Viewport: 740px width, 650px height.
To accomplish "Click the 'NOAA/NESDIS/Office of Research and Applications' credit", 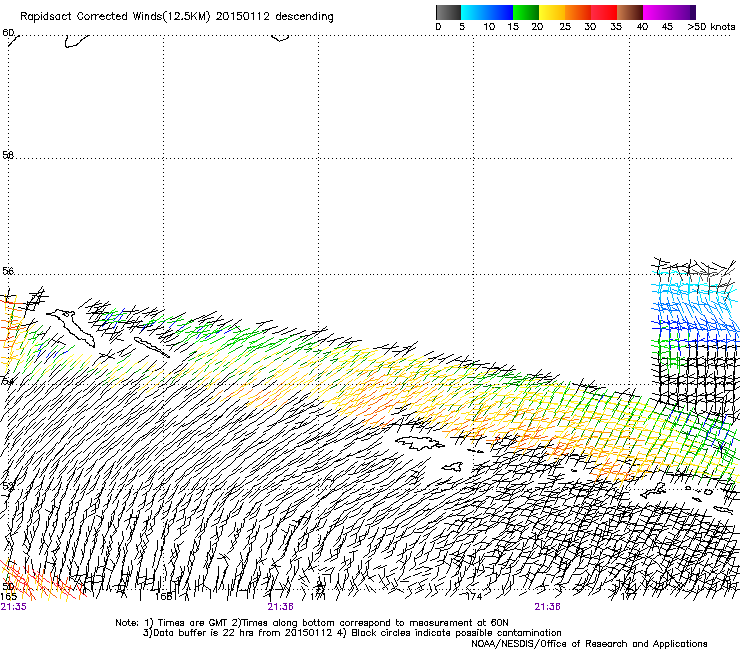I will tap(589, 644).
